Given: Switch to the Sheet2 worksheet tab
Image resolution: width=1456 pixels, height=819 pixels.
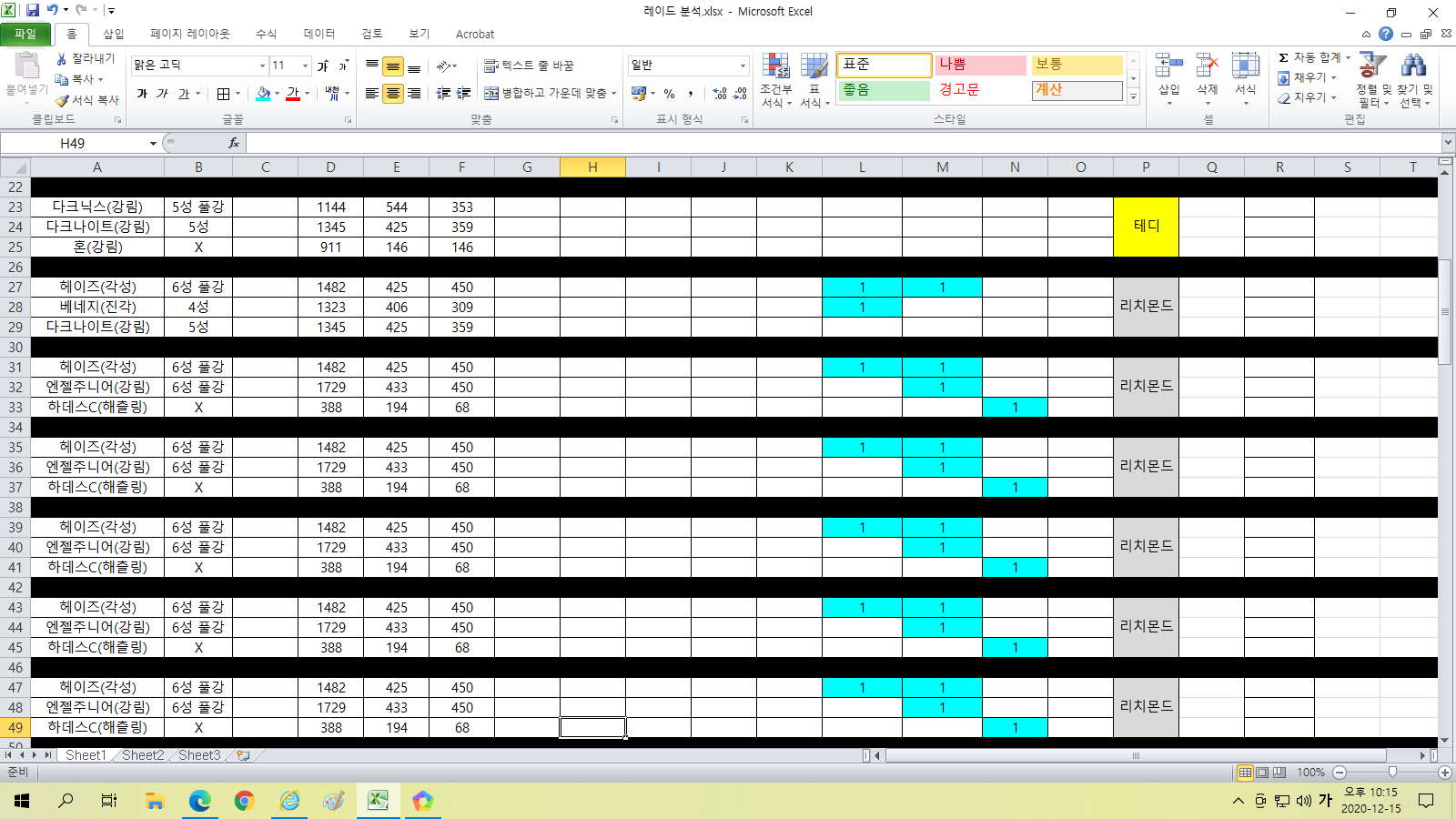Looking at the screenshot, I should 143,755.
